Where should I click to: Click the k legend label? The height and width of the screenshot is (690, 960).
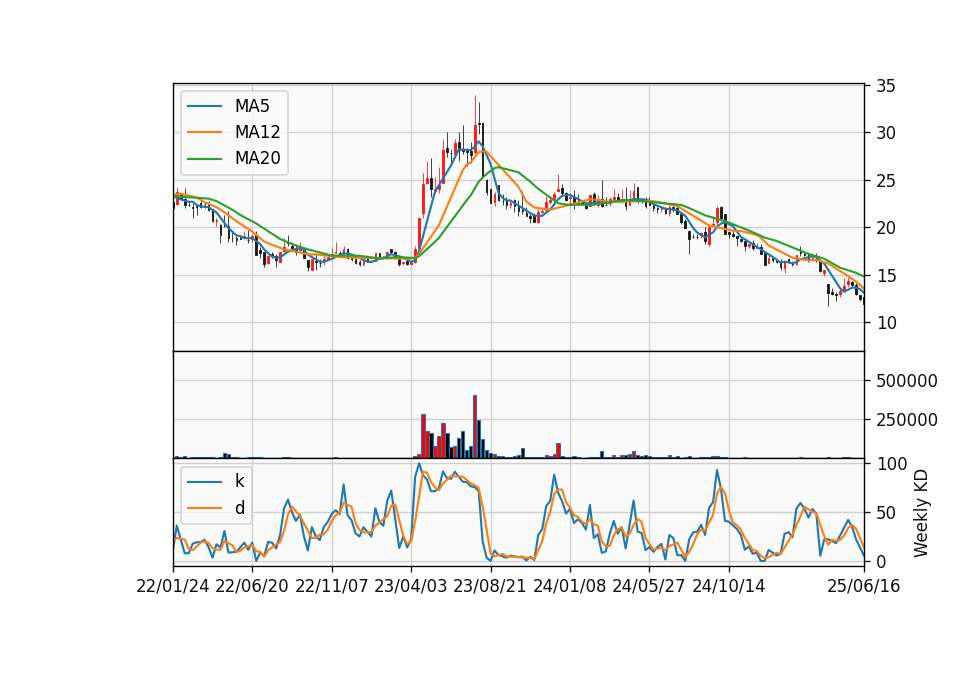(239, 481)
